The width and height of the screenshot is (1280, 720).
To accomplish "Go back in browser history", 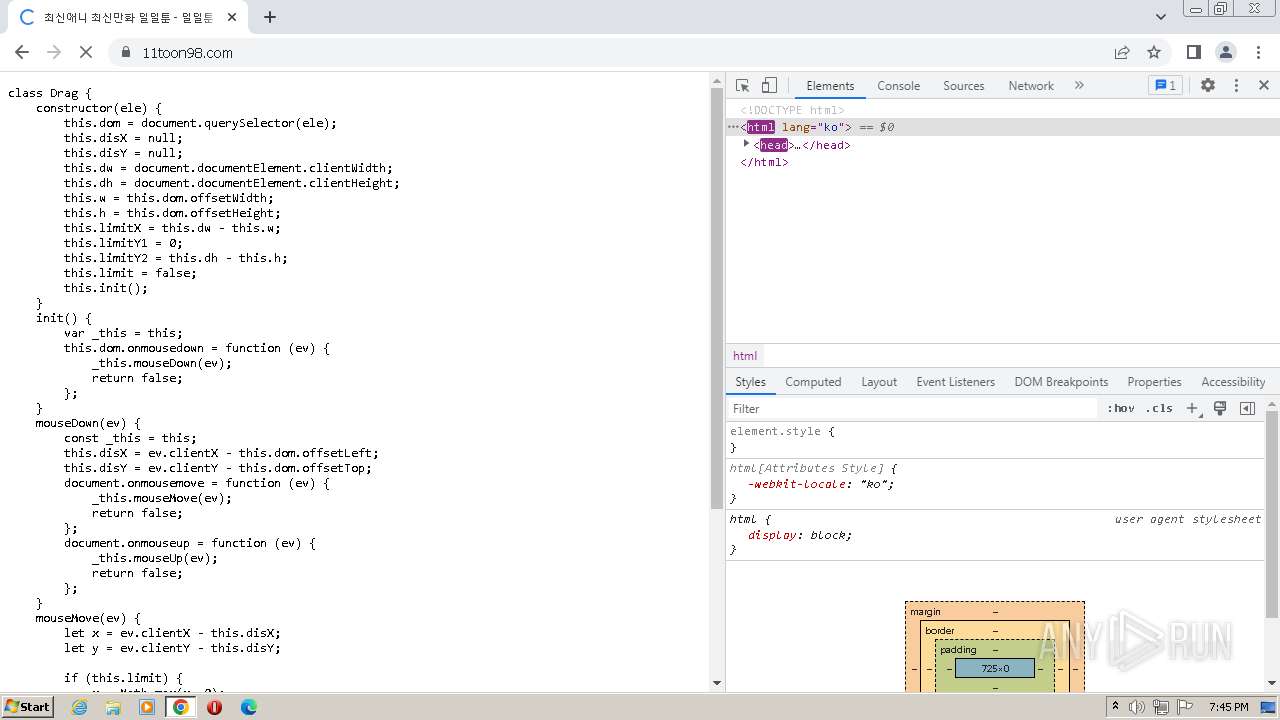I will click(x=22, y=52).
